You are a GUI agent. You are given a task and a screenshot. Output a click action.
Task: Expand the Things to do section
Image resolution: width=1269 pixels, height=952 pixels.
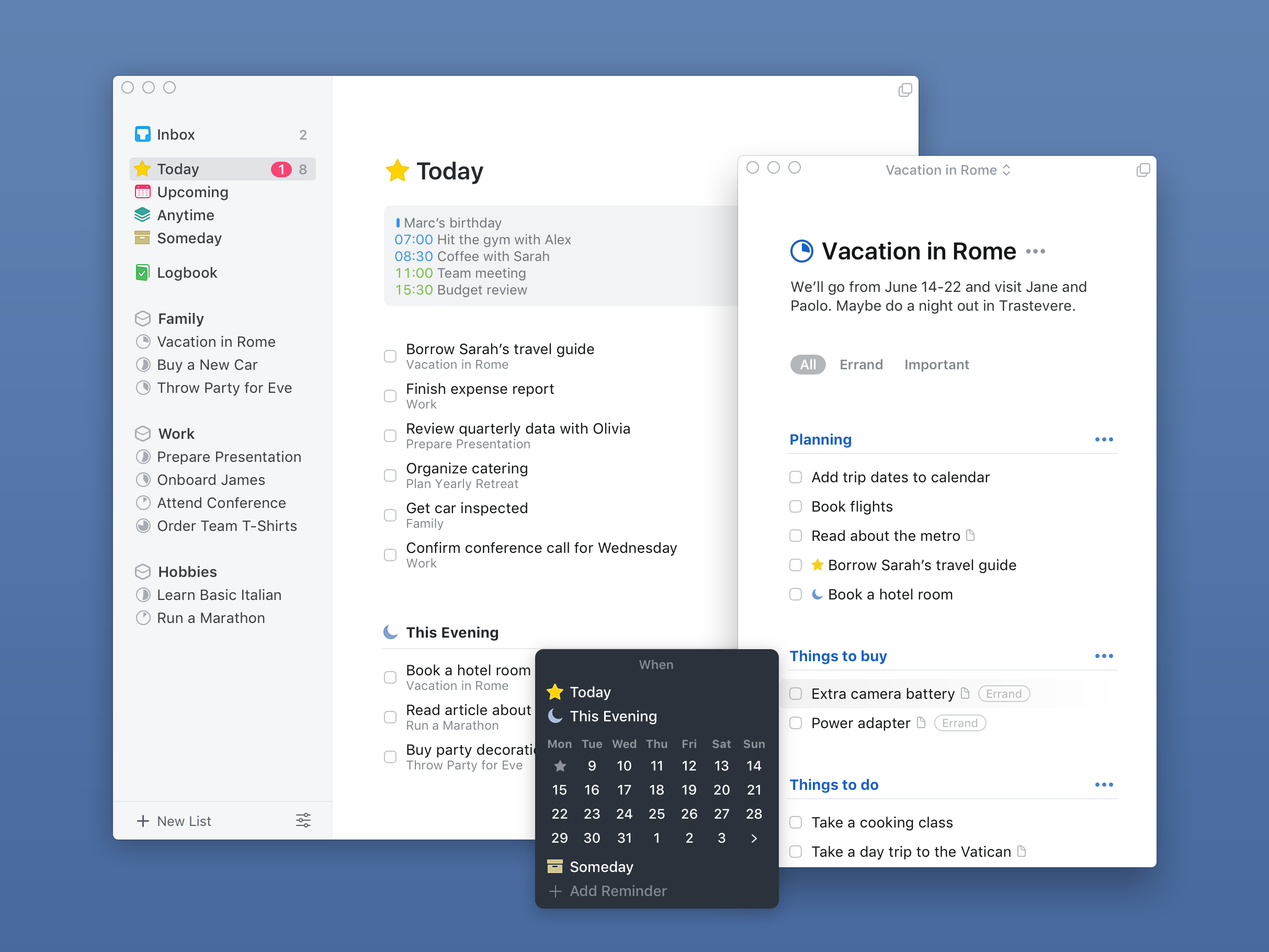(x=1102, y=785)
